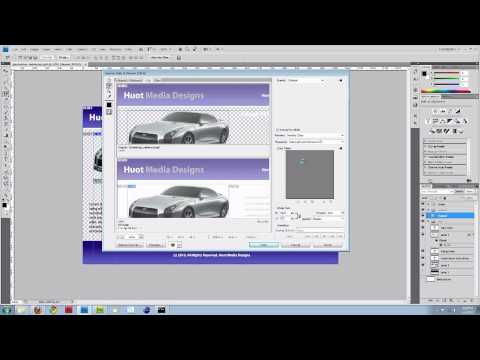
Task: Select the Move tool in Photoshop toolbox
Action: 5,71
